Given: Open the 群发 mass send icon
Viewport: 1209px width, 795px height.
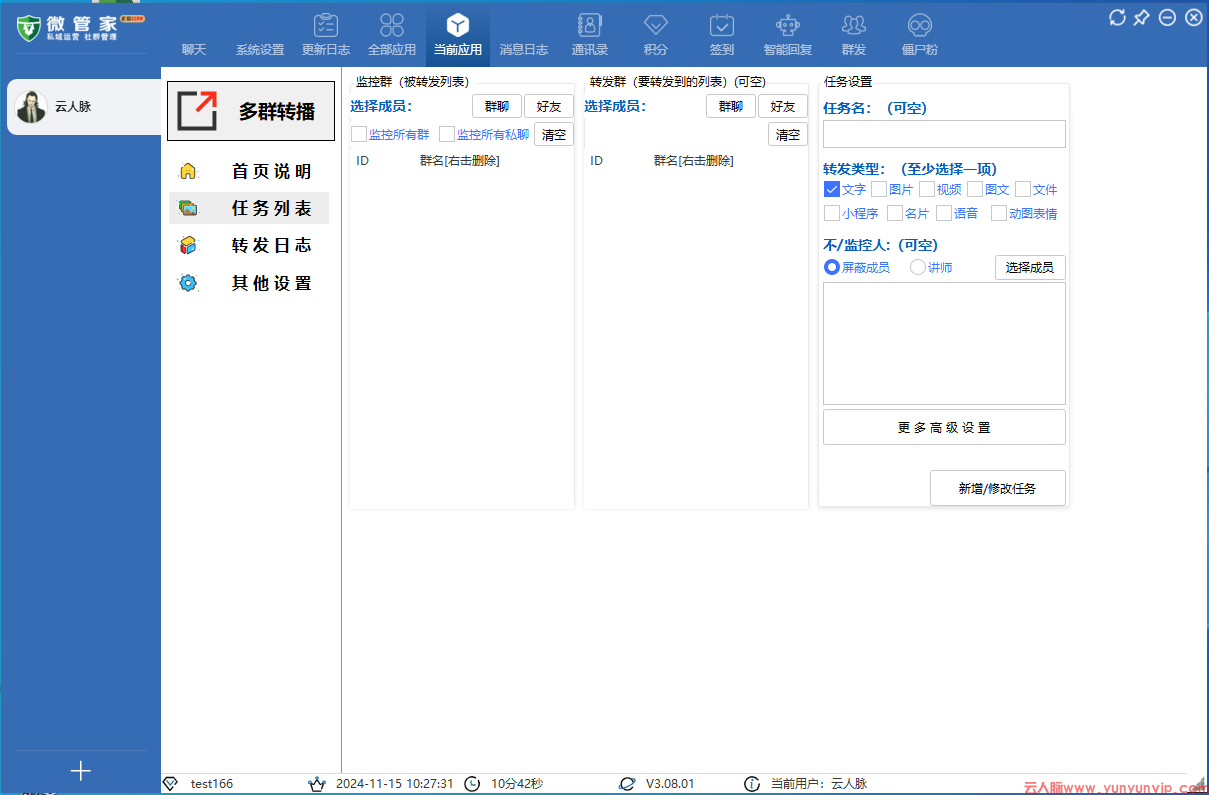Looking at the screenshot, I should (x=854, y=27).
